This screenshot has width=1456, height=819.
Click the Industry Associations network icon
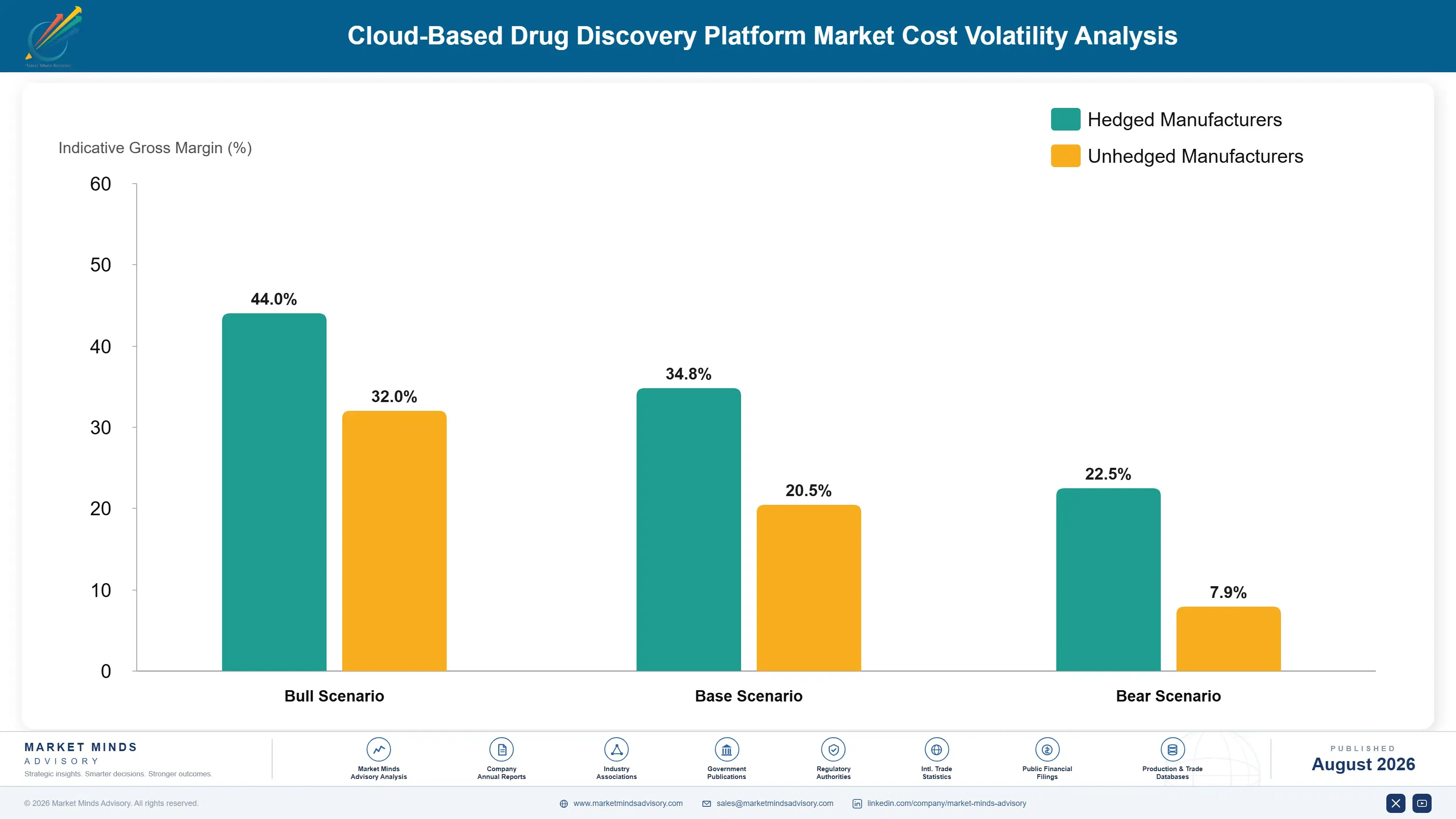click(617, 749)
